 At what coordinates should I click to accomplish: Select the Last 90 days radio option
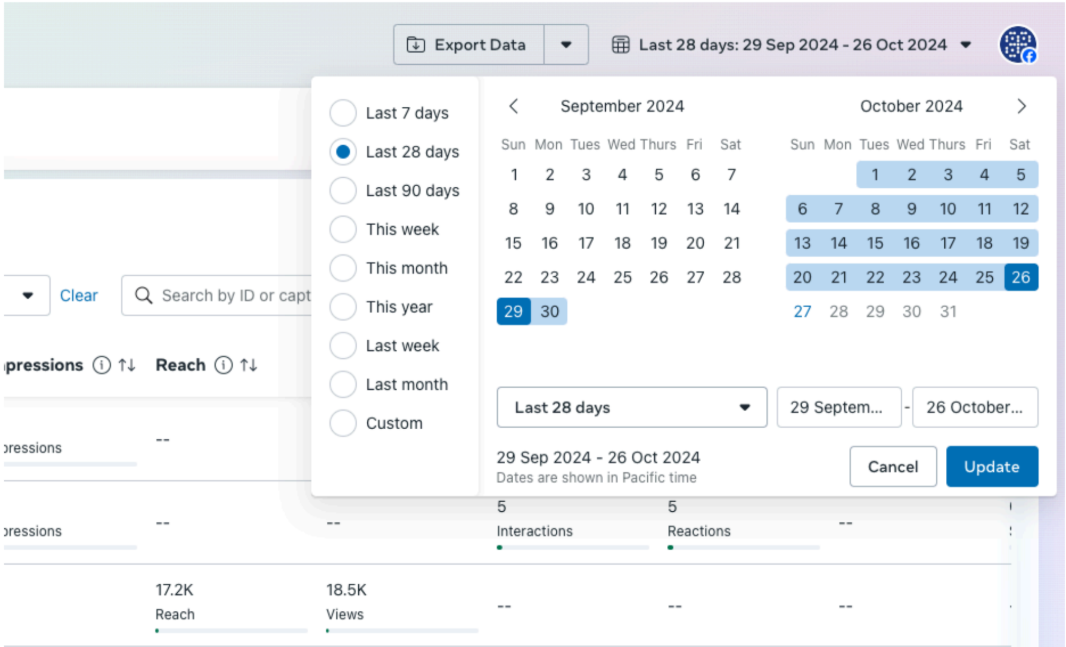click(343, 191)
